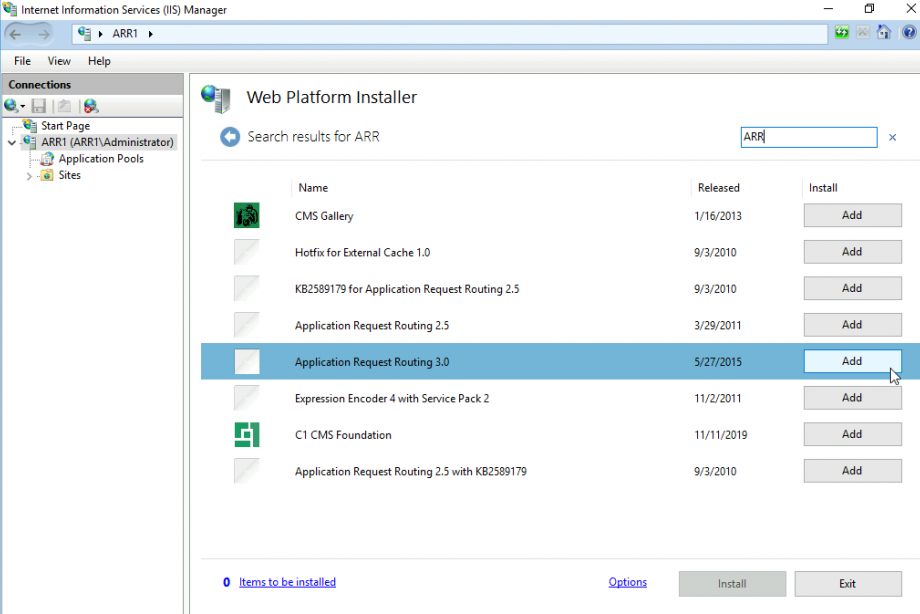Click the Exit button
Image resolution: width=920 pixels, height=614 pixels.
[x=847, y=583]
